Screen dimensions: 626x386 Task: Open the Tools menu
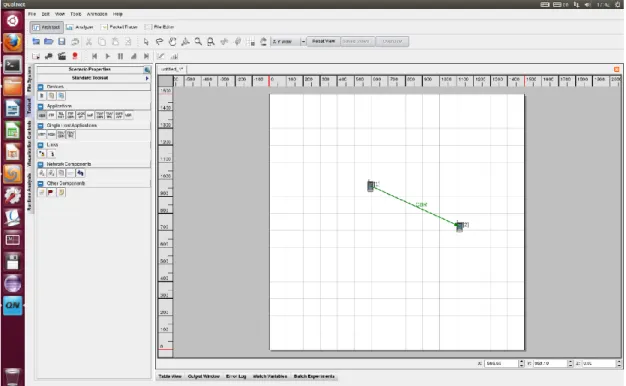75,14
